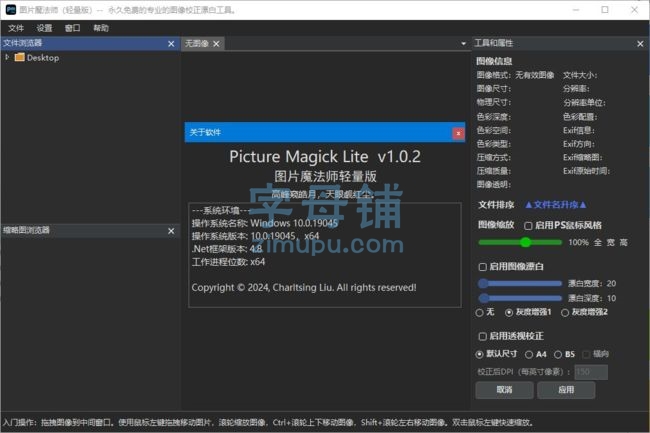Open the 窗口 menu
The width and height of the screenshot is (650, 433).
[73, 28]
